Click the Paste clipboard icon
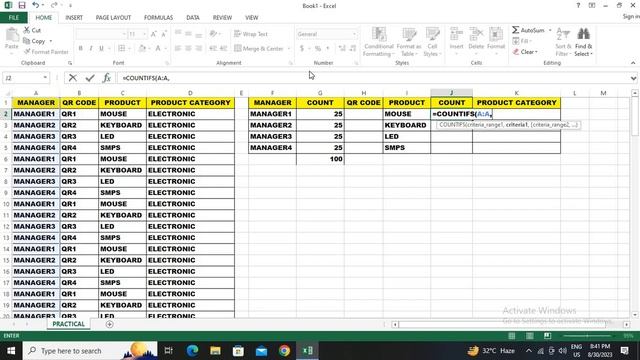The width and height of the screenshot is (640, 360). 12,35
